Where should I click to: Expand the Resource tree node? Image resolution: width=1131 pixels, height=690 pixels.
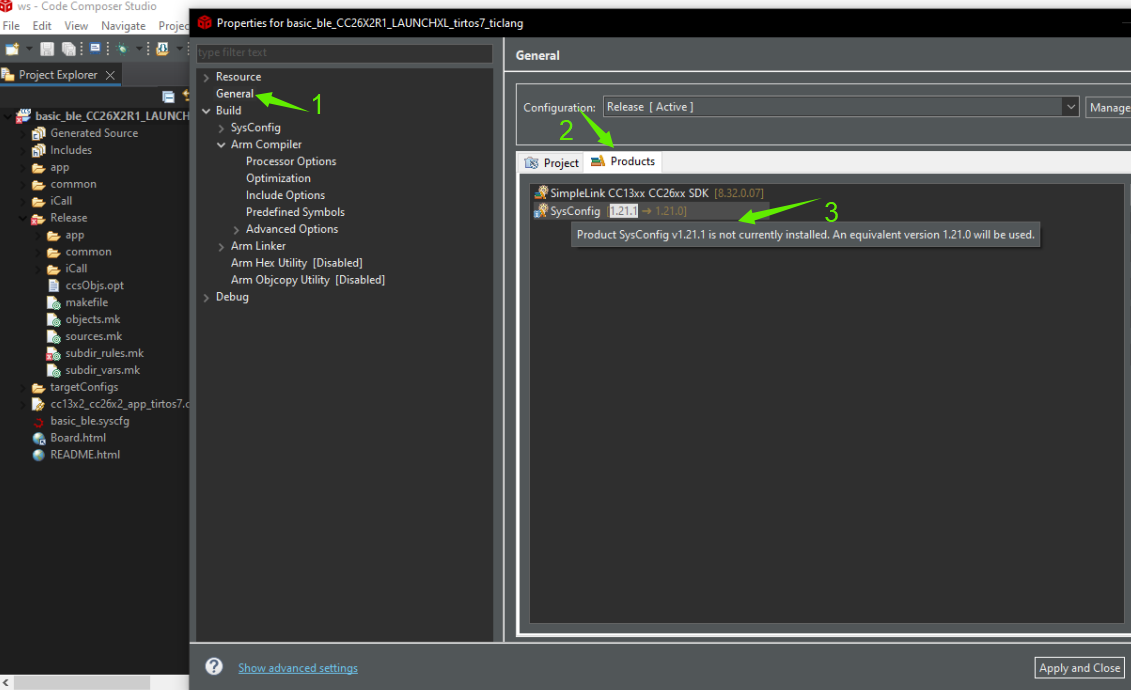coord(206,77)
